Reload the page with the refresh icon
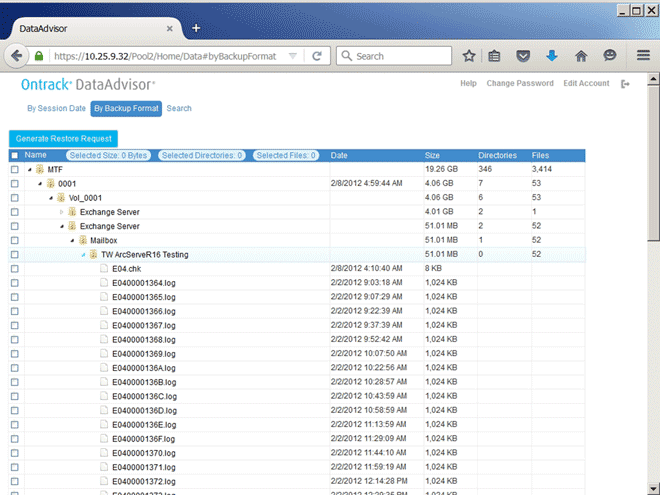660x495 pixels. (317, 56)
